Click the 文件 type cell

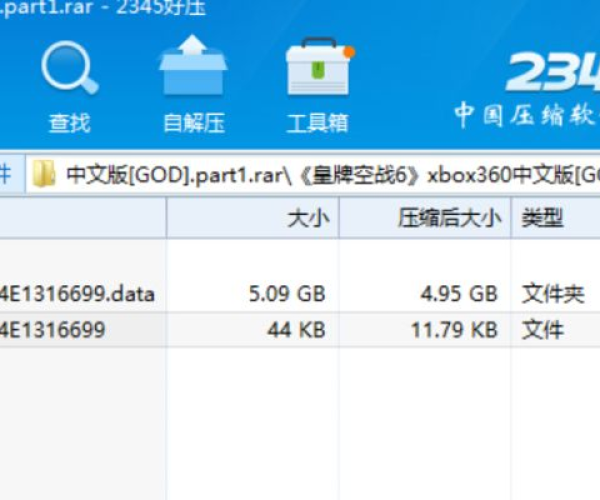tap(543, 330)
